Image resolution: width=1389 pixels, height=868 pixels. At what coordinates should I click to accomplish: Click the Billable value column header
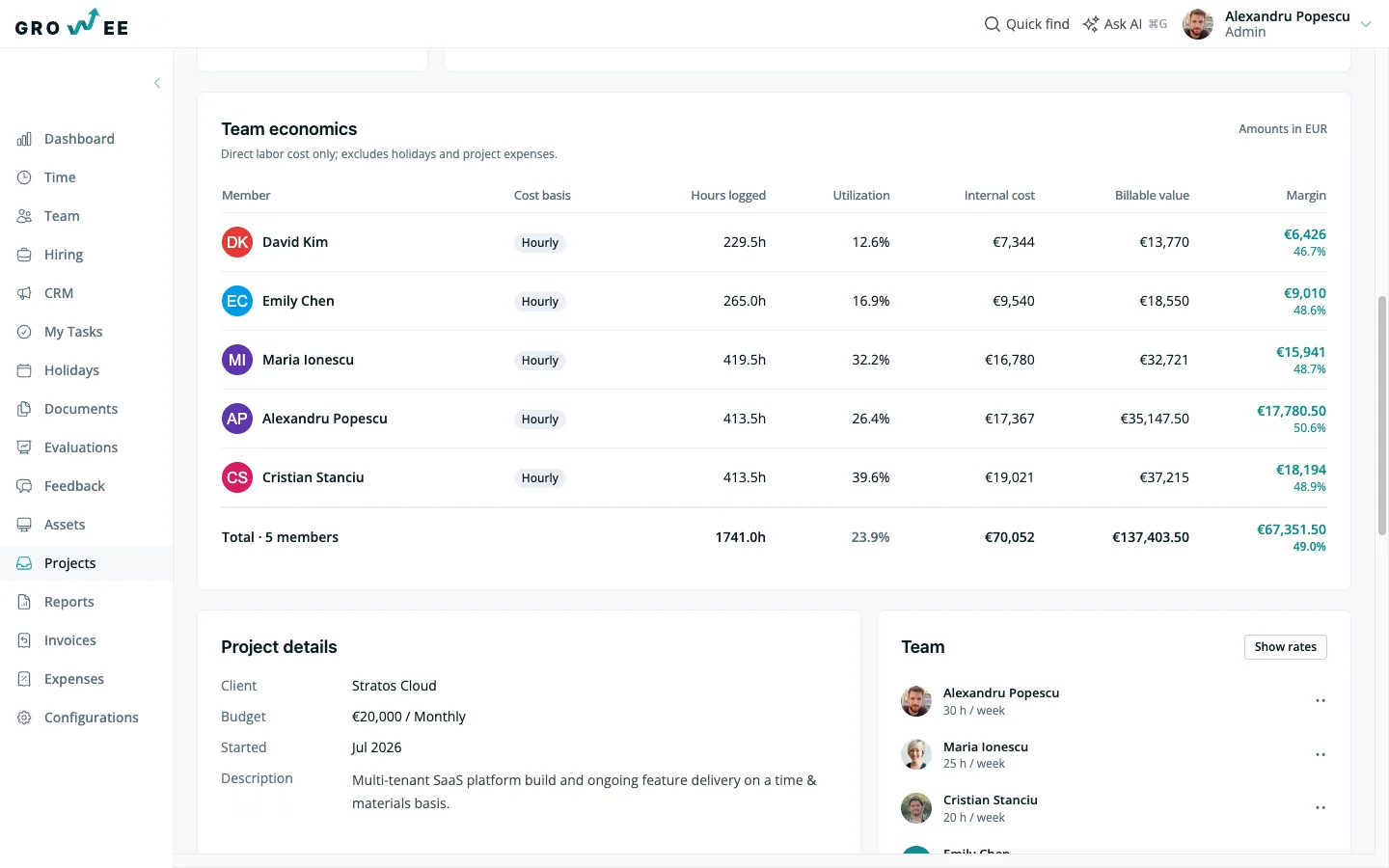[x=1152, y=195]
